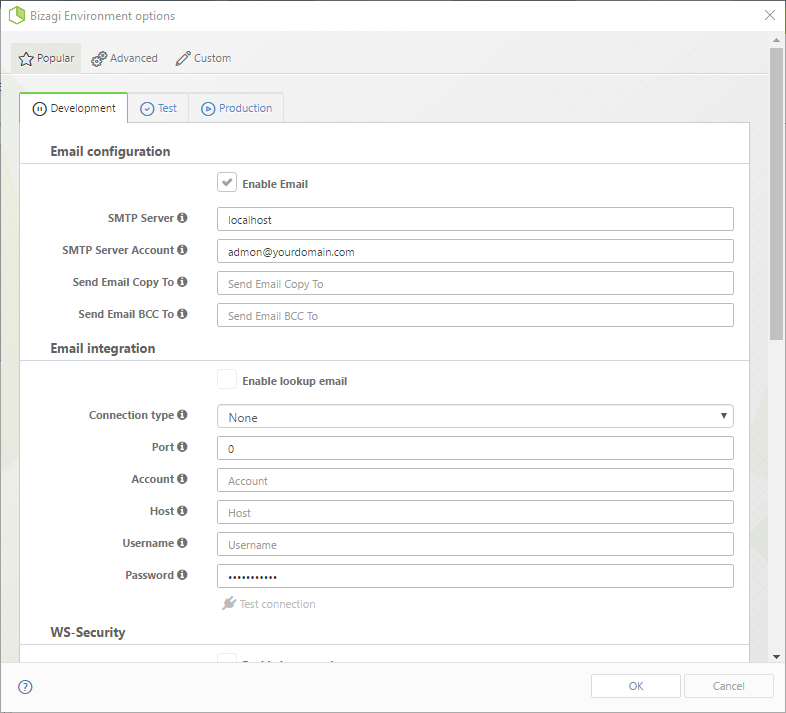This screenshot has width=786, height=713.
Task: Click the scrollbar up arrow
Action: pos(776,40)
